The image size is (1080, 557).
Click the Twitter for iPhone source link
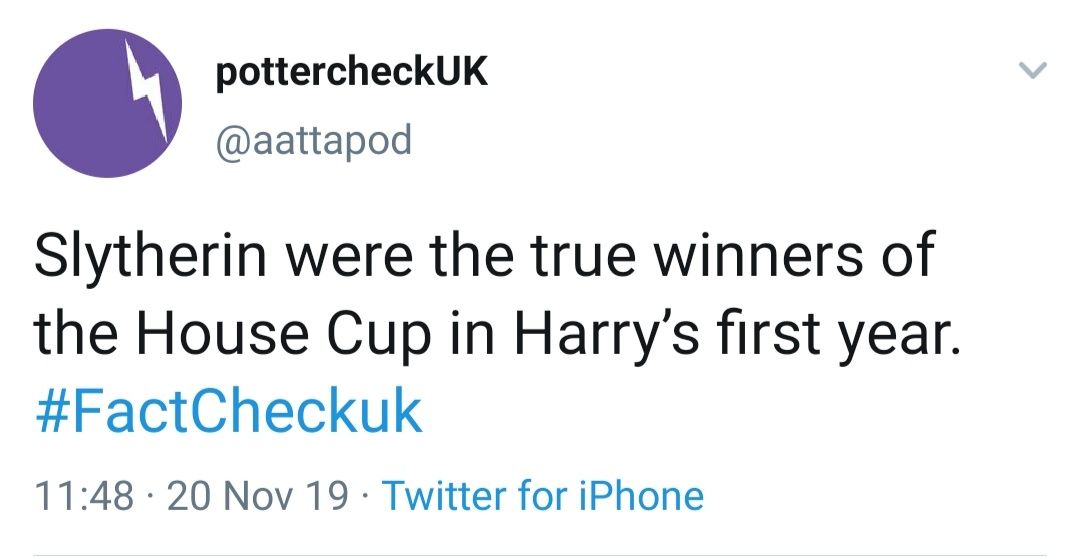(x=543, y=496)
